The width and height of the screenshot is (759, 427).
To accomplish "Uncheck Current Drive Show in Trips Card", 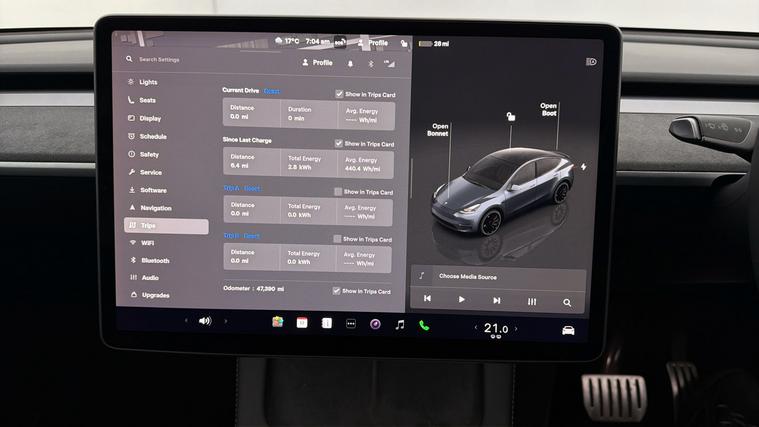I will 339,94.
